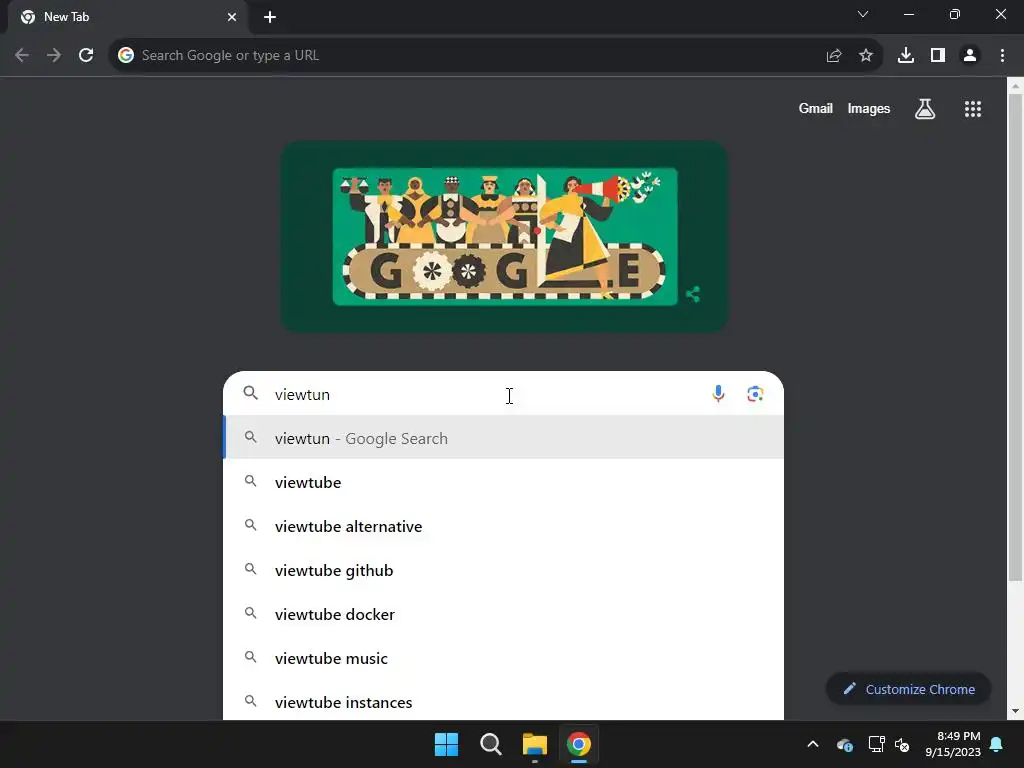Open File Explorer from taskbar
This screenshot has width=1024, height=768.
pyautogui.click(x=535, y=744)
